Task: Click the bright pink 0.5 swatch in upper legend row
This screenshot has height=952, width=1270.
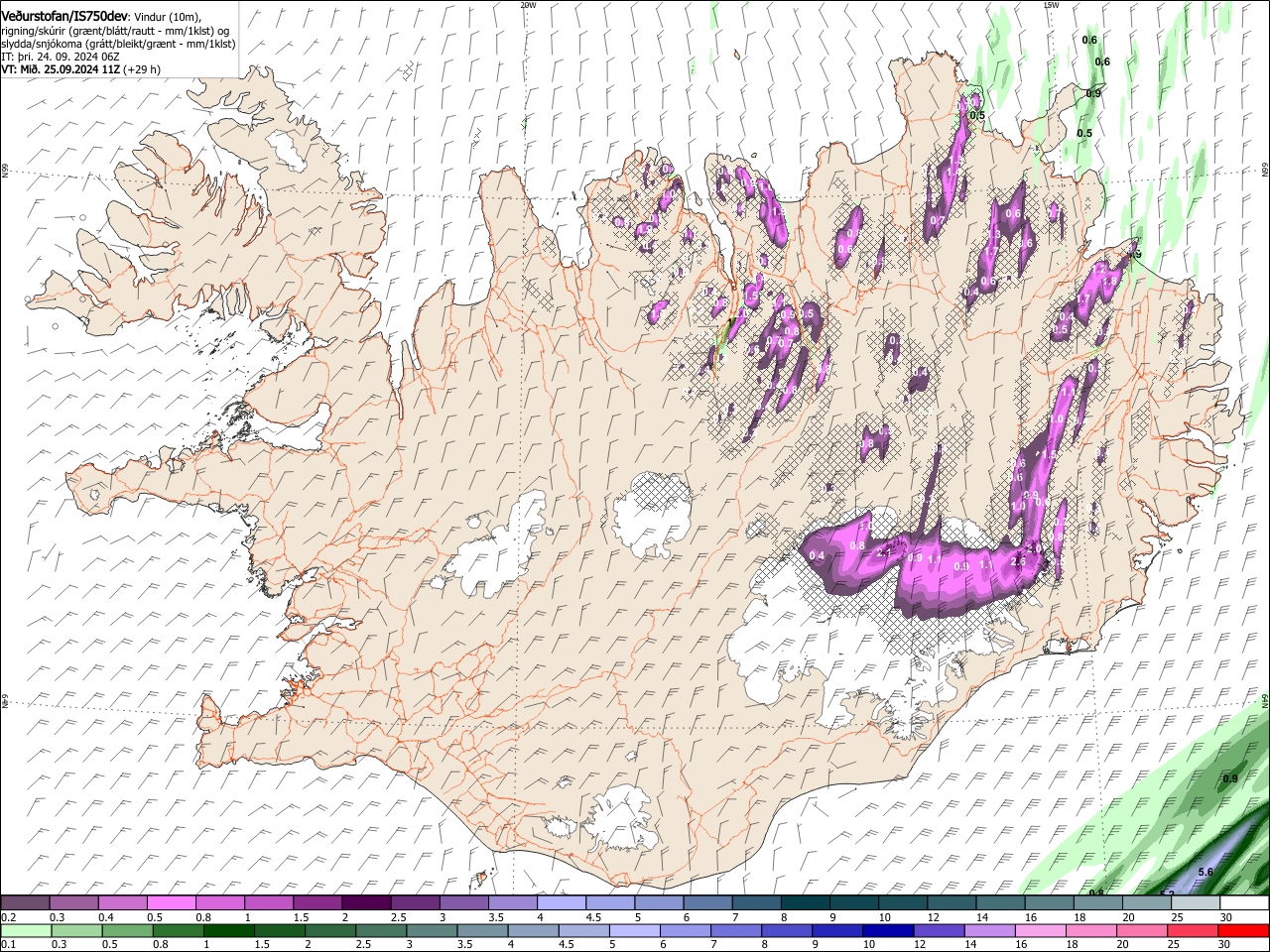Action: pyautogui.click(x=171, y=903)
